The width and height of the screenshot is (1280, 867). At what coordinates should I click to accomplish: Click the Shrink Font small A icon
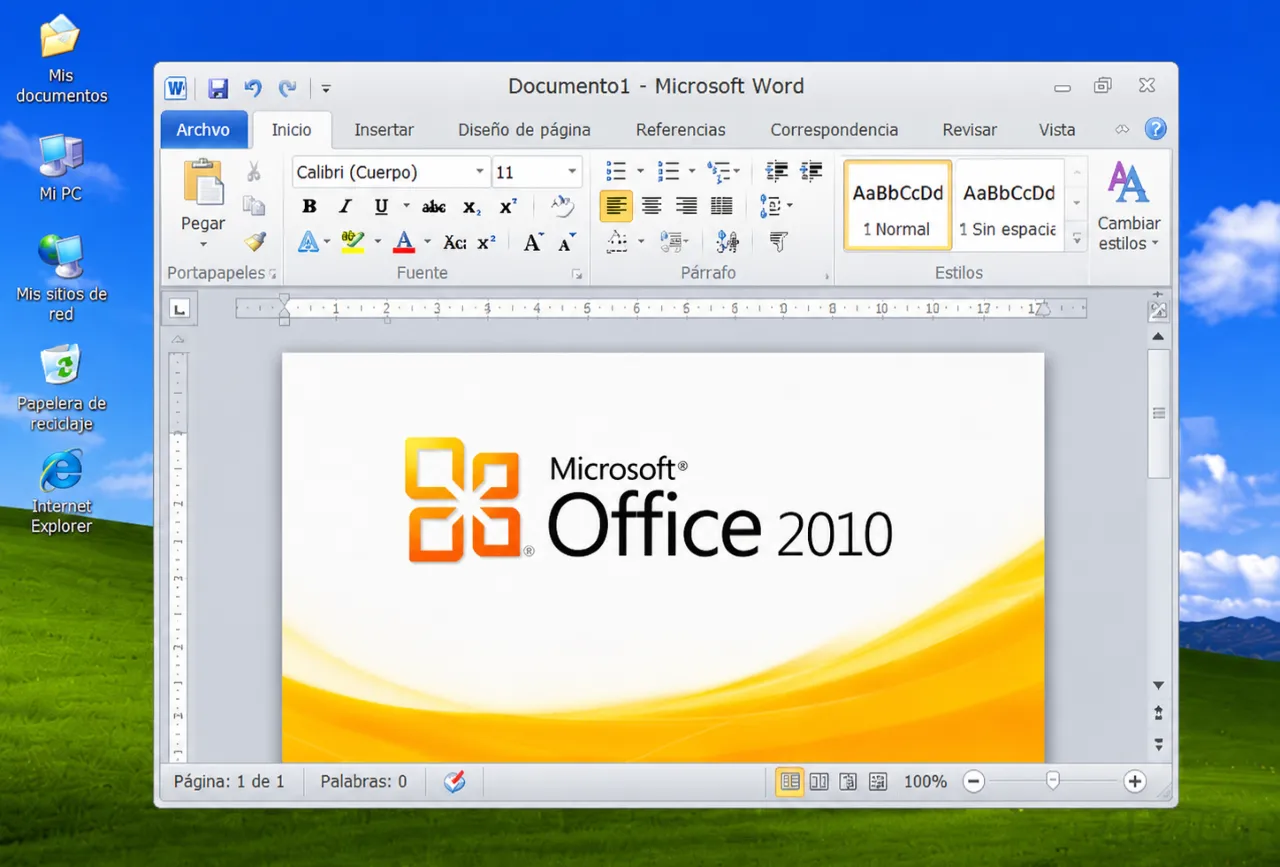(x=567, y=242)
